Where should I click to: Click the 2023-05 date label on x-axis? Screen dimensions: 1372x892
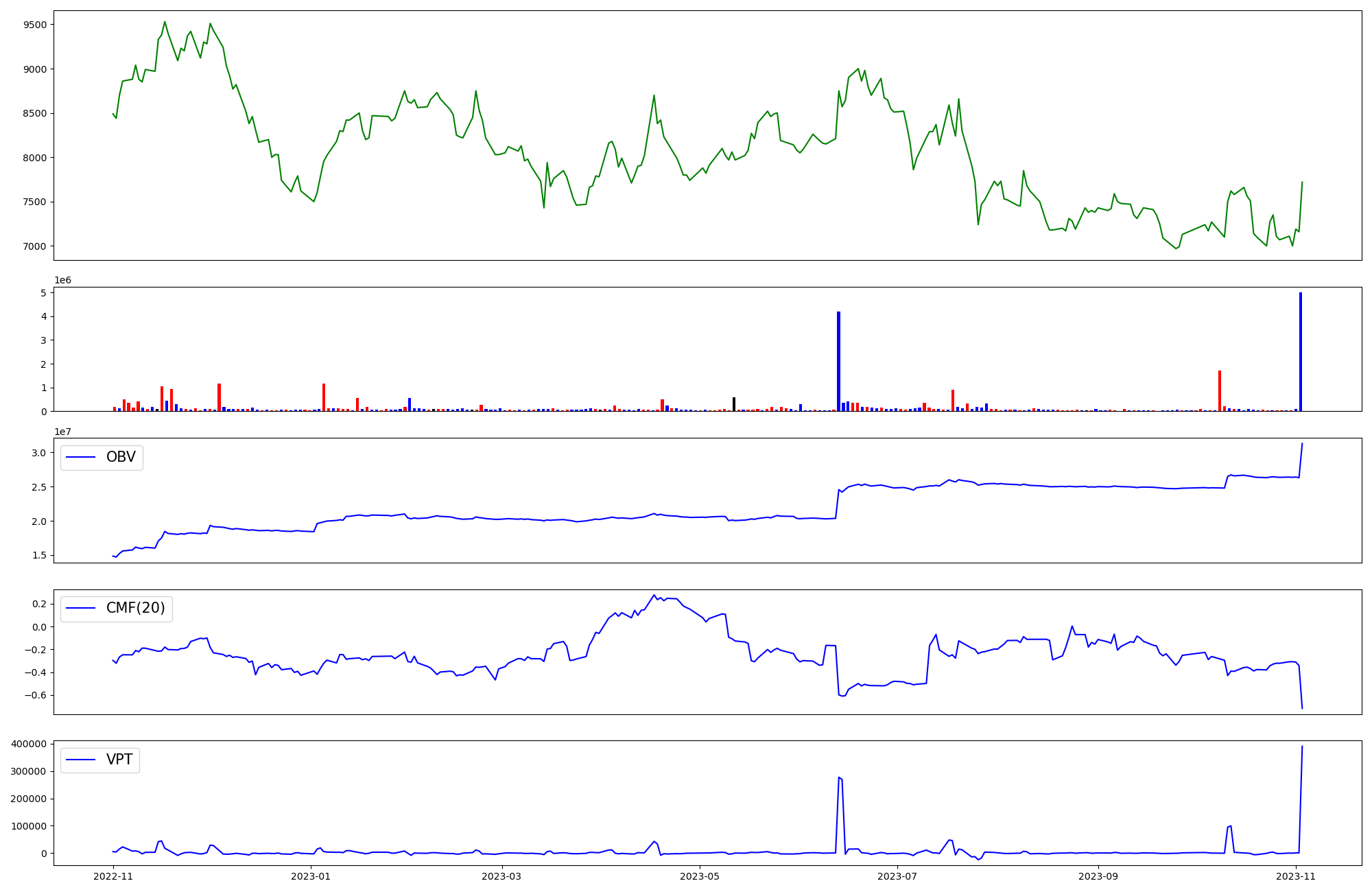(700, 876)
